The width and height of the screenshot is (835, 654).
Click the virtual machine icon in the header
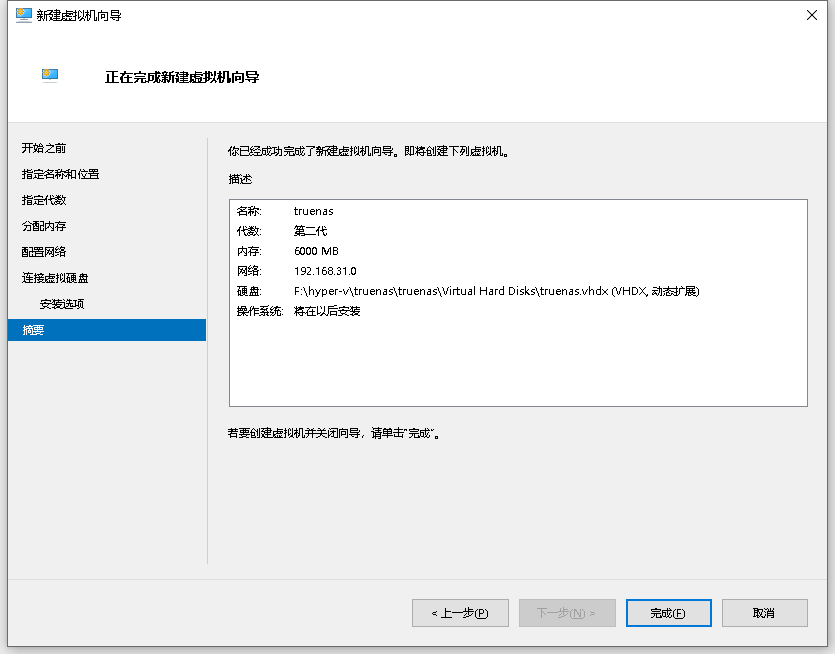tap(50, 75)
